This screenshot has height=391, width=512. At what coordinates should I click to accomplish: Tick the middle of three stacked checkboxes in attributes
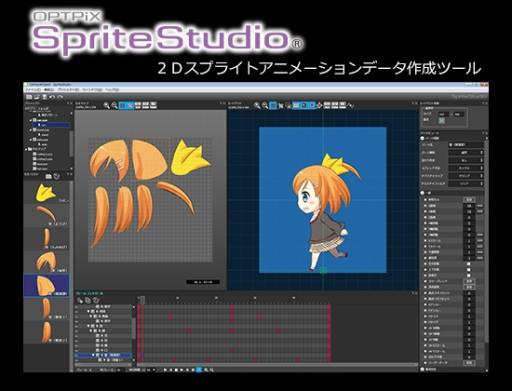pos(469,270)
